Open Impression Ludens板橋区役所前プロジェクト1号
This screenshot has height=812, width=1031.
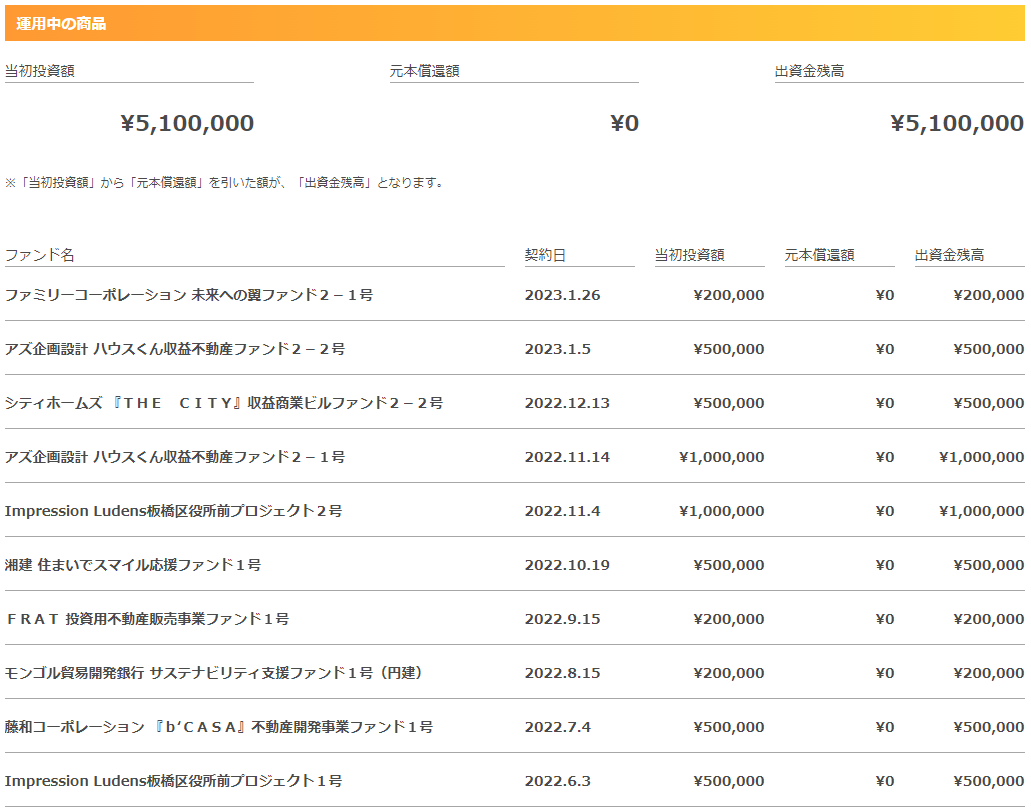click(174, 780)
